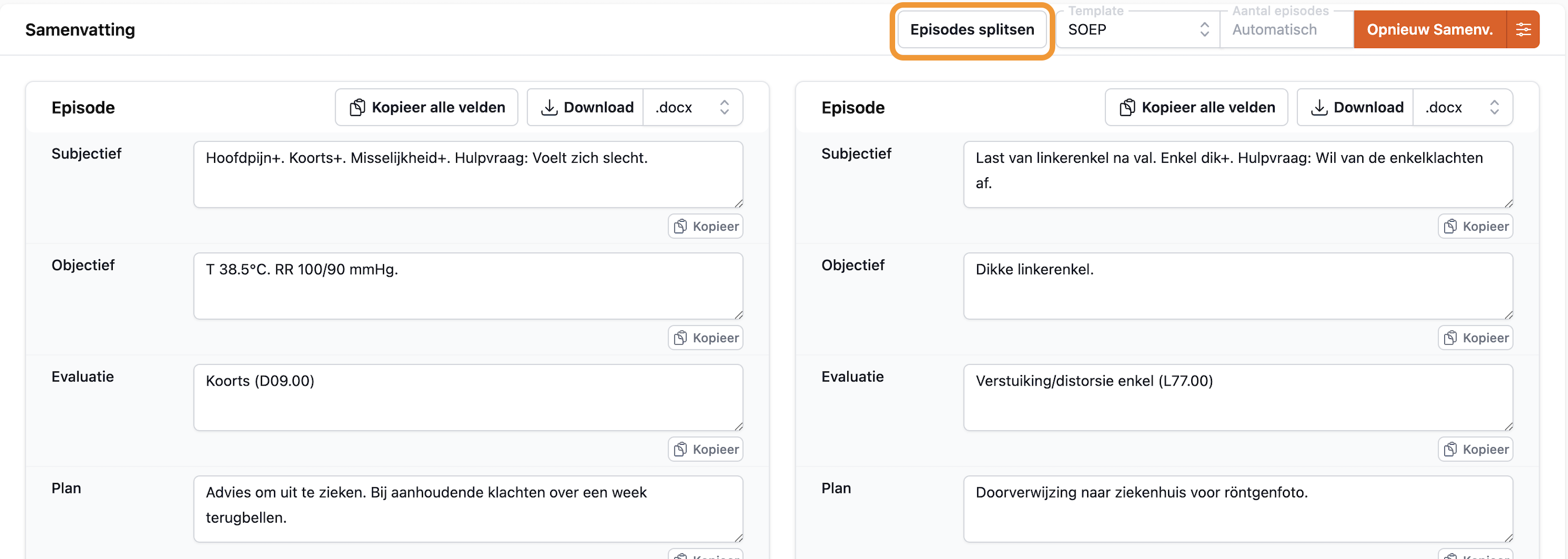Click the left Subjectief text area with Hoofdpijn

(x=468, y=175)
